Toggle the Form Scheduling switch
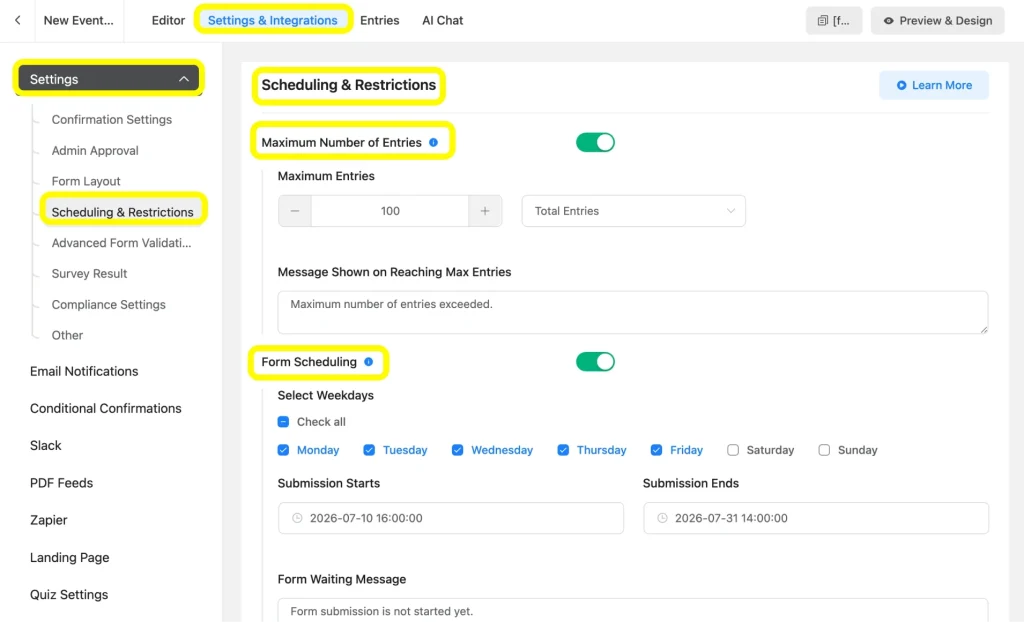 (x=595, y=362)
